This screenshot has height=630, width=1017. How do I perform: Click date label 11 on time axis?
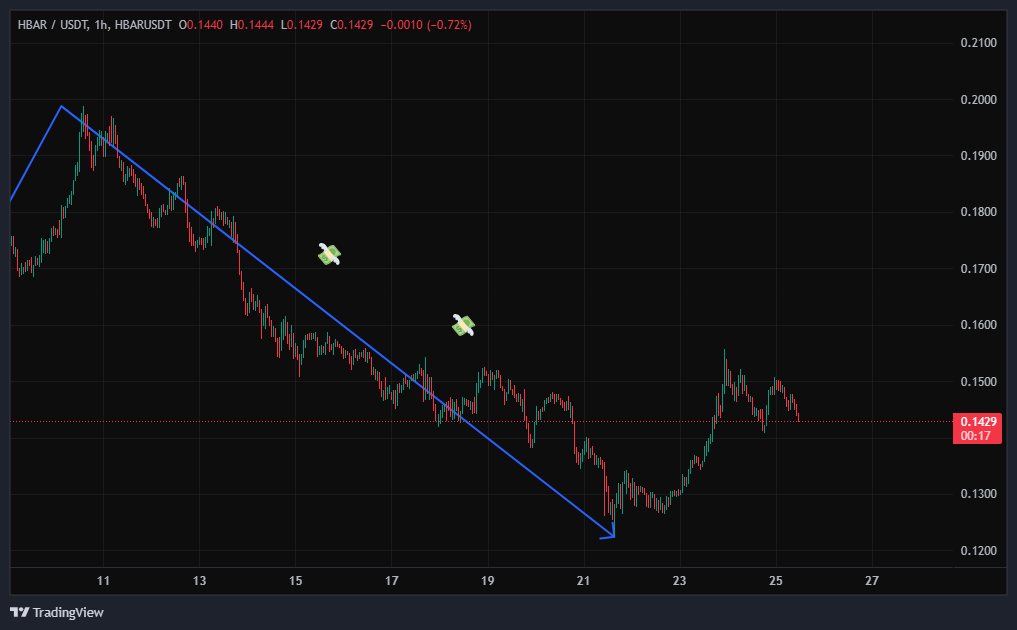103,581
